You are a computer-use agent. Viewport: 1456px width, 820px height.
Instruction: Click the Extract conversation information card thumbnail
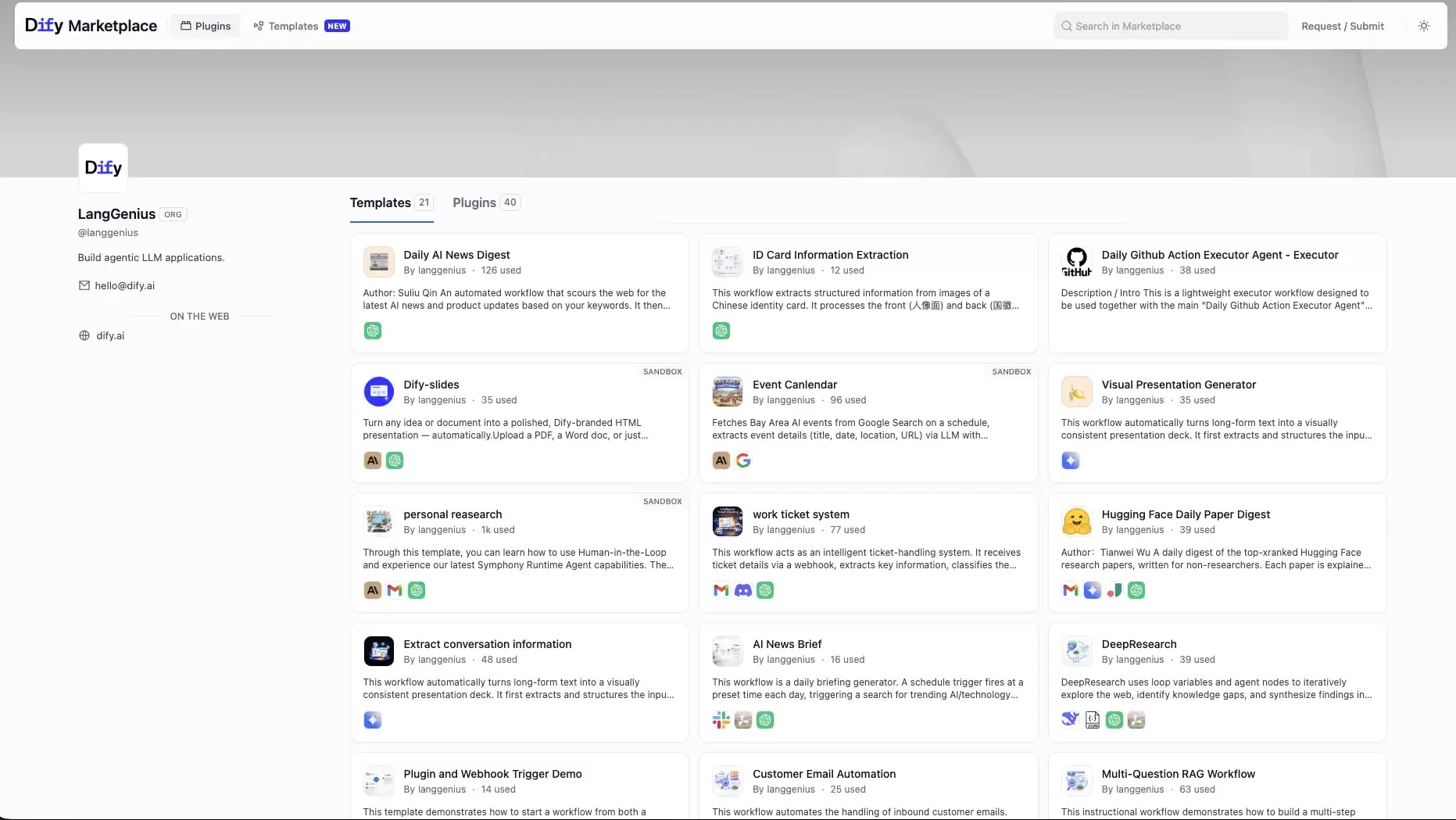tap(379, 651)
